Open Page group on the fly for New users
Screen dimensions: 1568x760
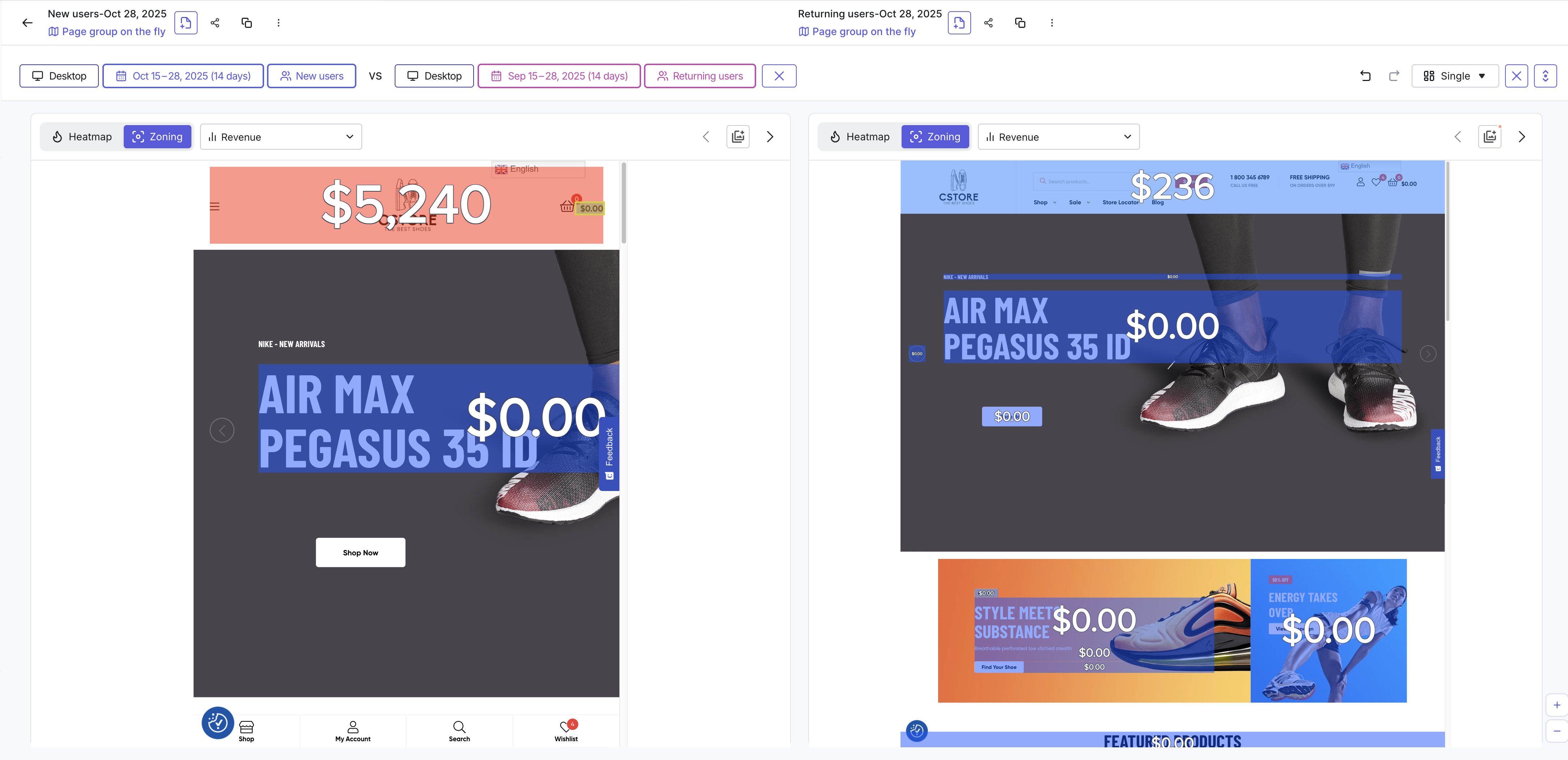click(x=107, y=32)
